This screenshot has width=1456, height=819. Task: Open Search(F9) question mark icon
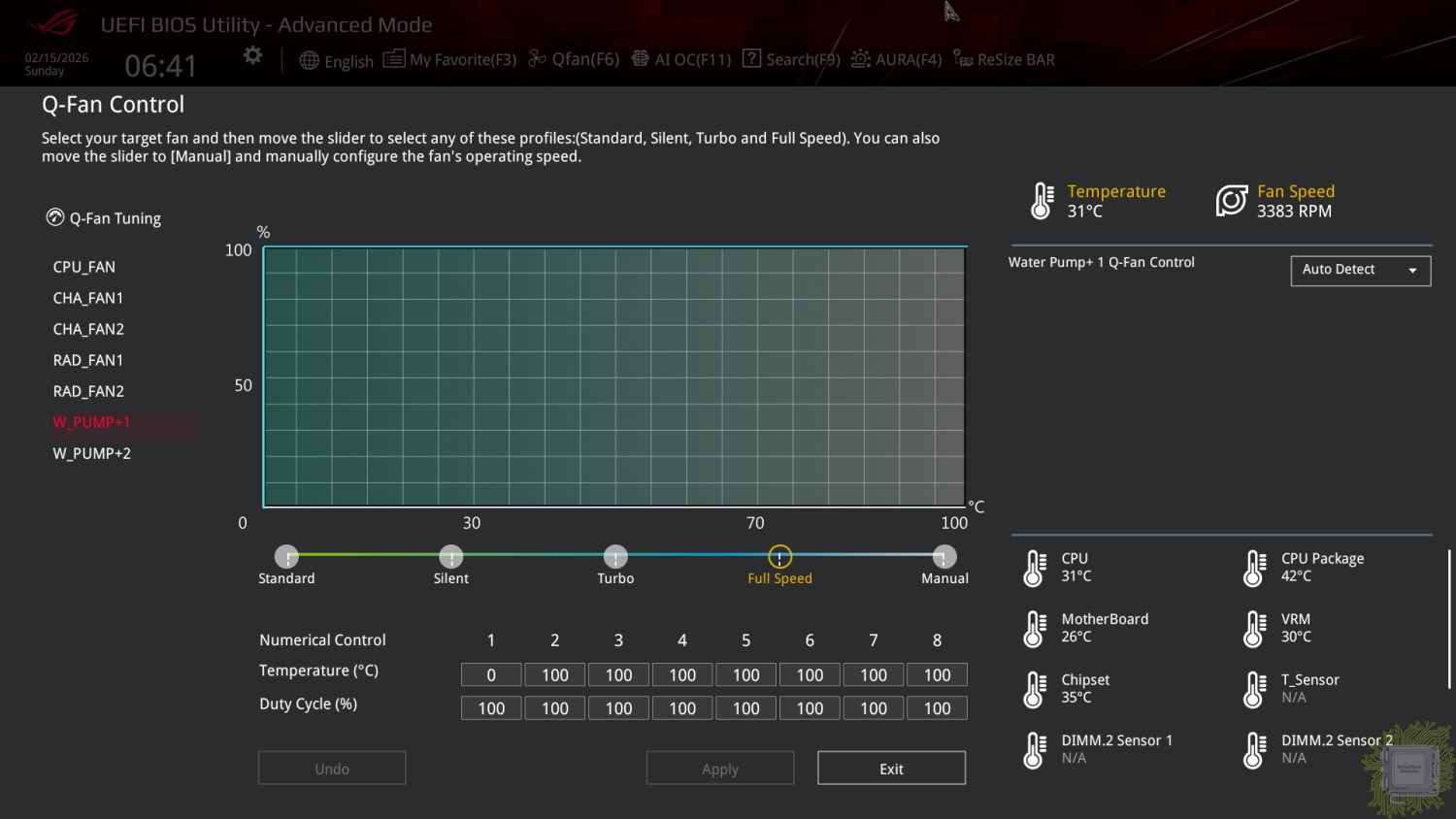point(751,59)
